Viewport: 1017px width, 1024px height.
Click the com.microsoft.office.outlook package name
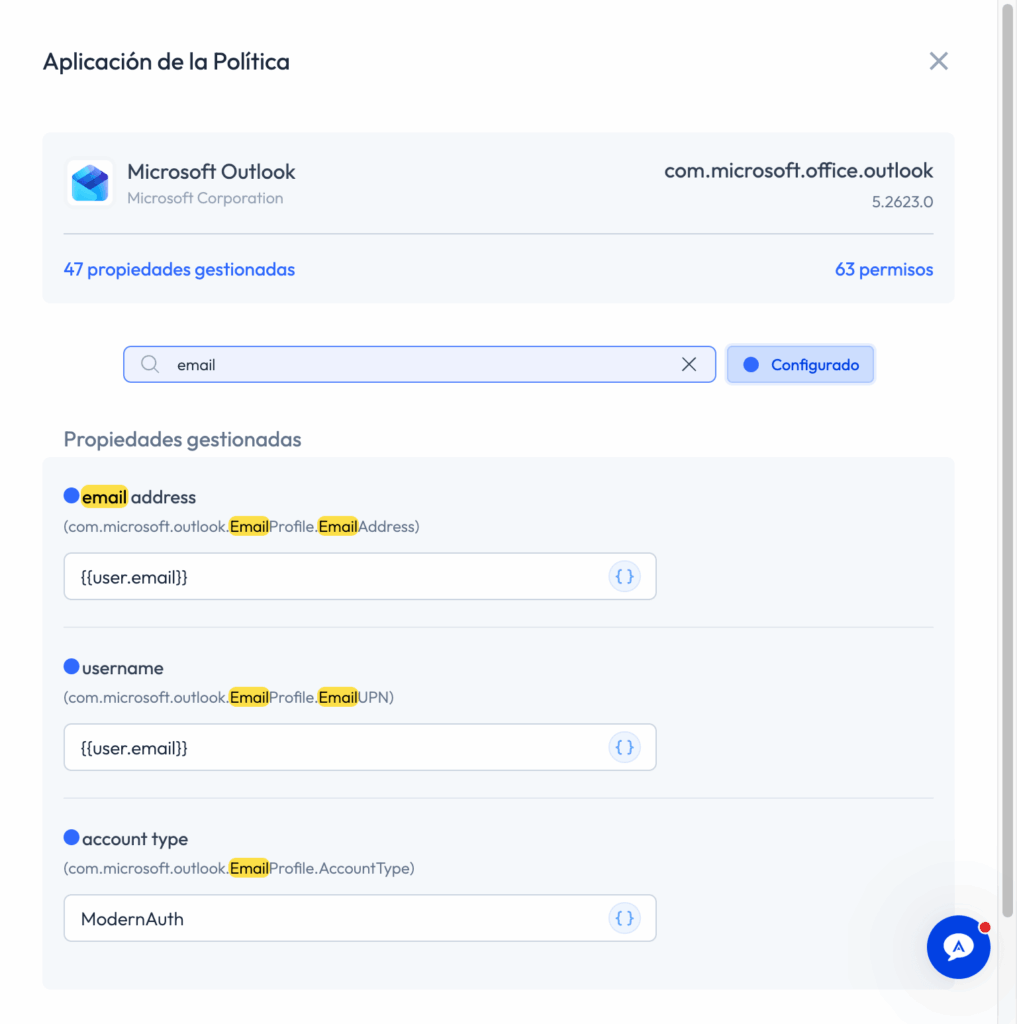coord(798,170)
